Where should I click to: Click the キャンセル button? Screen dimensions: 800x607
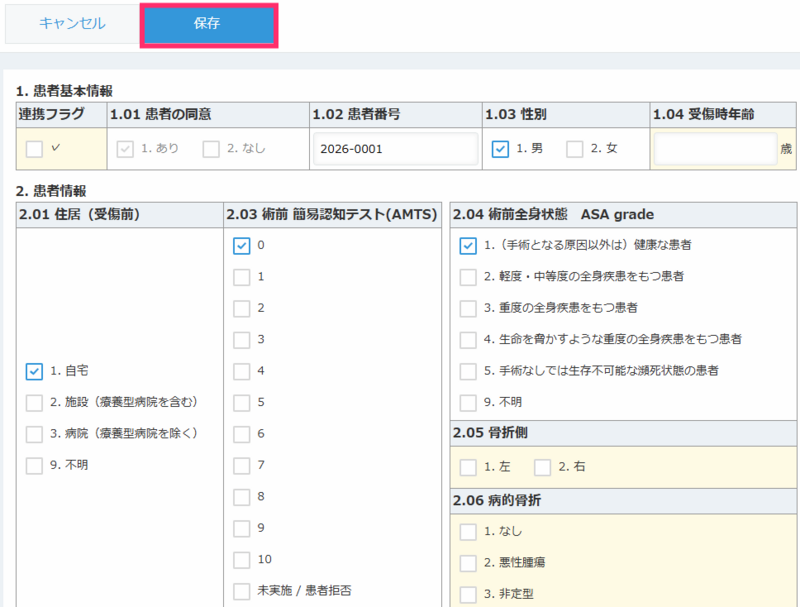tap(72, 23)
